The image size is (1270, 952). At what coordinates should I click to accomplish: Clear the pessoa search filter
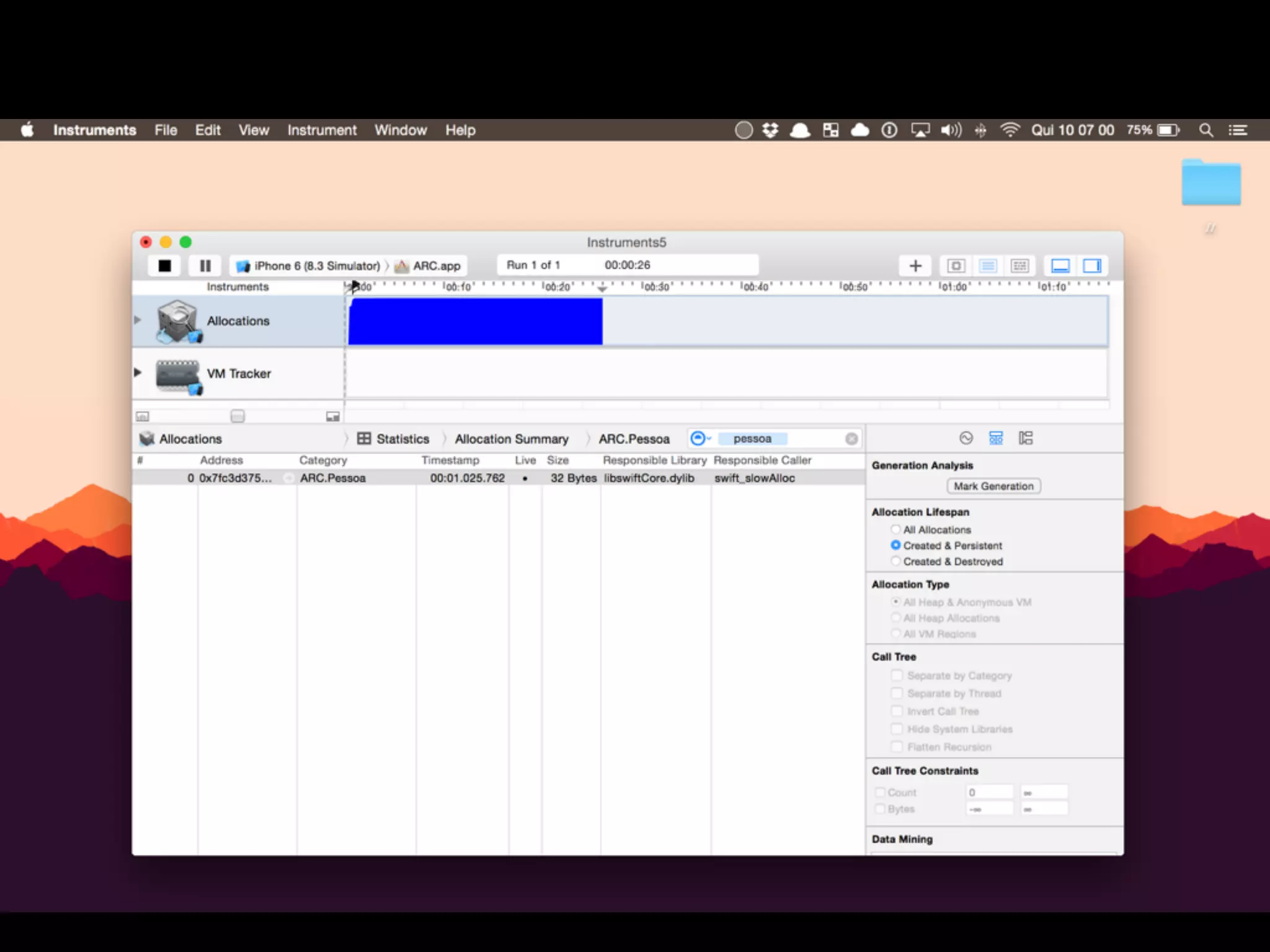pyautogui.click(x=851, y=439)
